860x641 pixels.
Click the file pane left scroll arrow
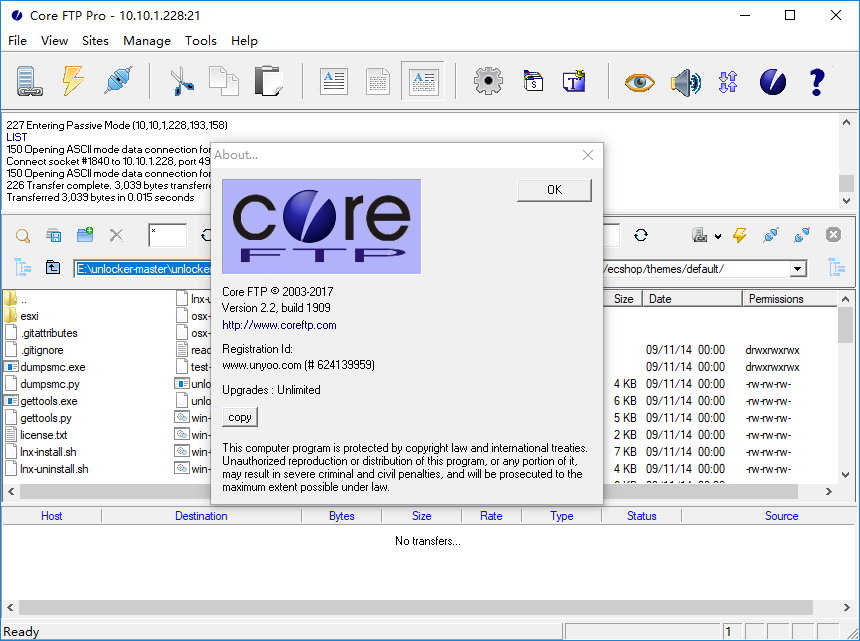click(x=11, y=492)
